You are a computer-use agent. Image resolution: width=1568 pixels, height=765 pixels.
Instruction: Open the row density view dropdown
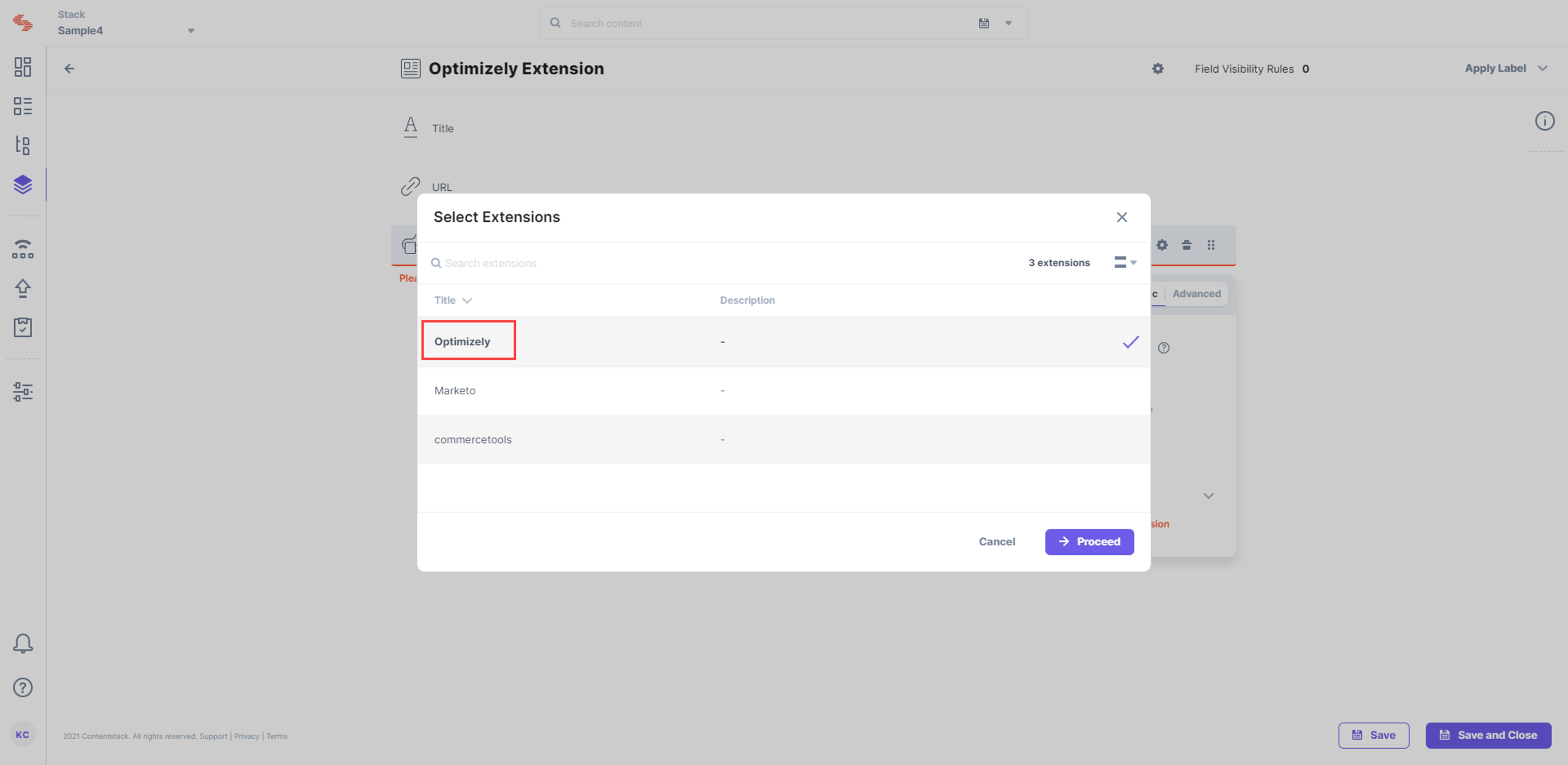(x=1125, y=262)
